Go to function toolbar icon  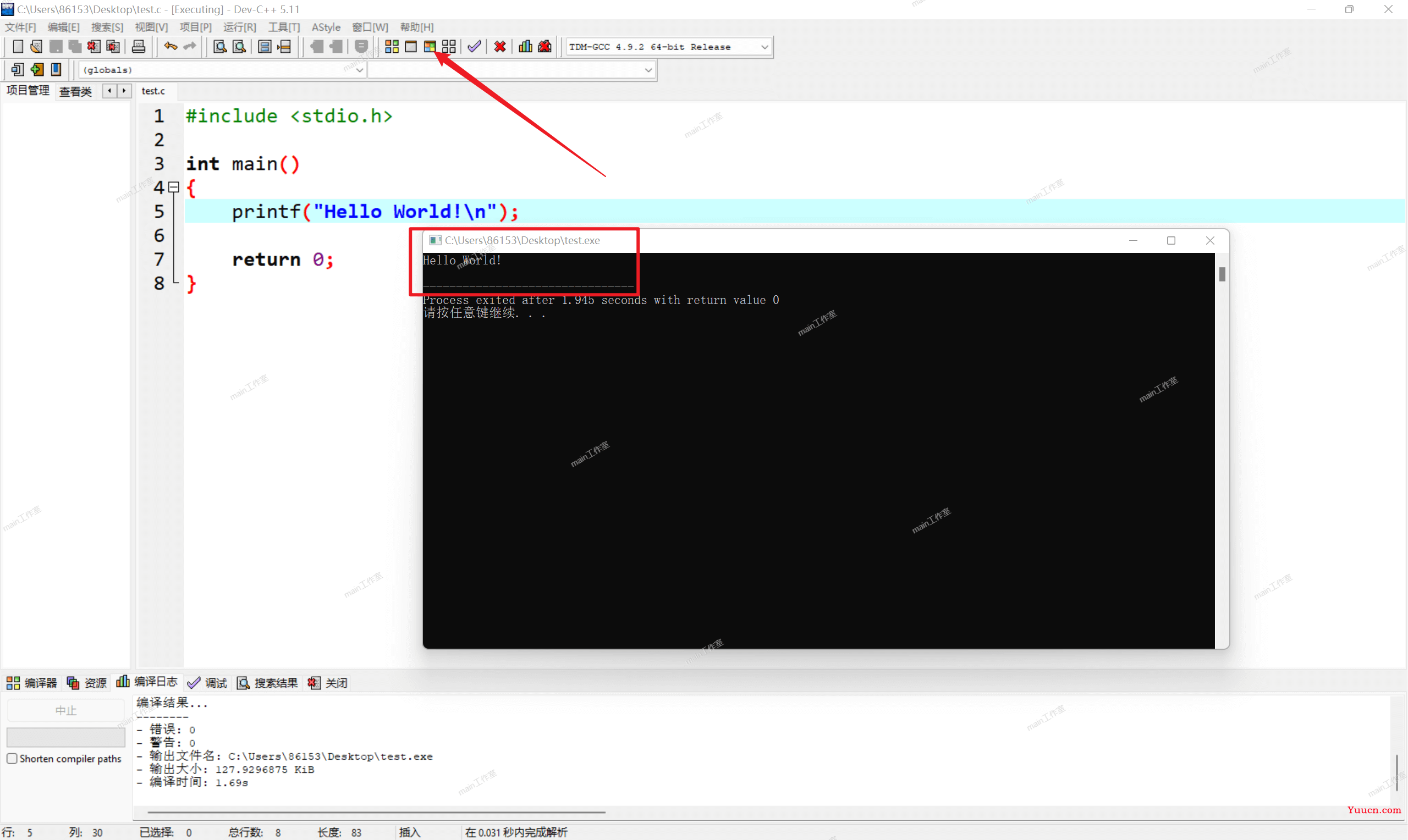(265, 46)
